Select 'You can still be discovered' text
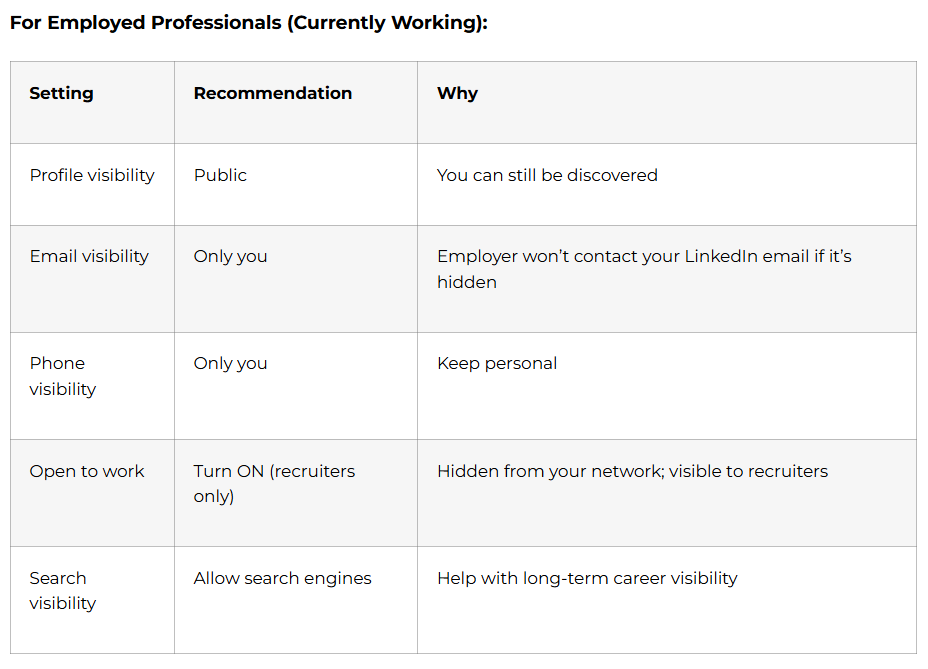Image resolution: width=928 pixels, height=669 pixels. 547,175
